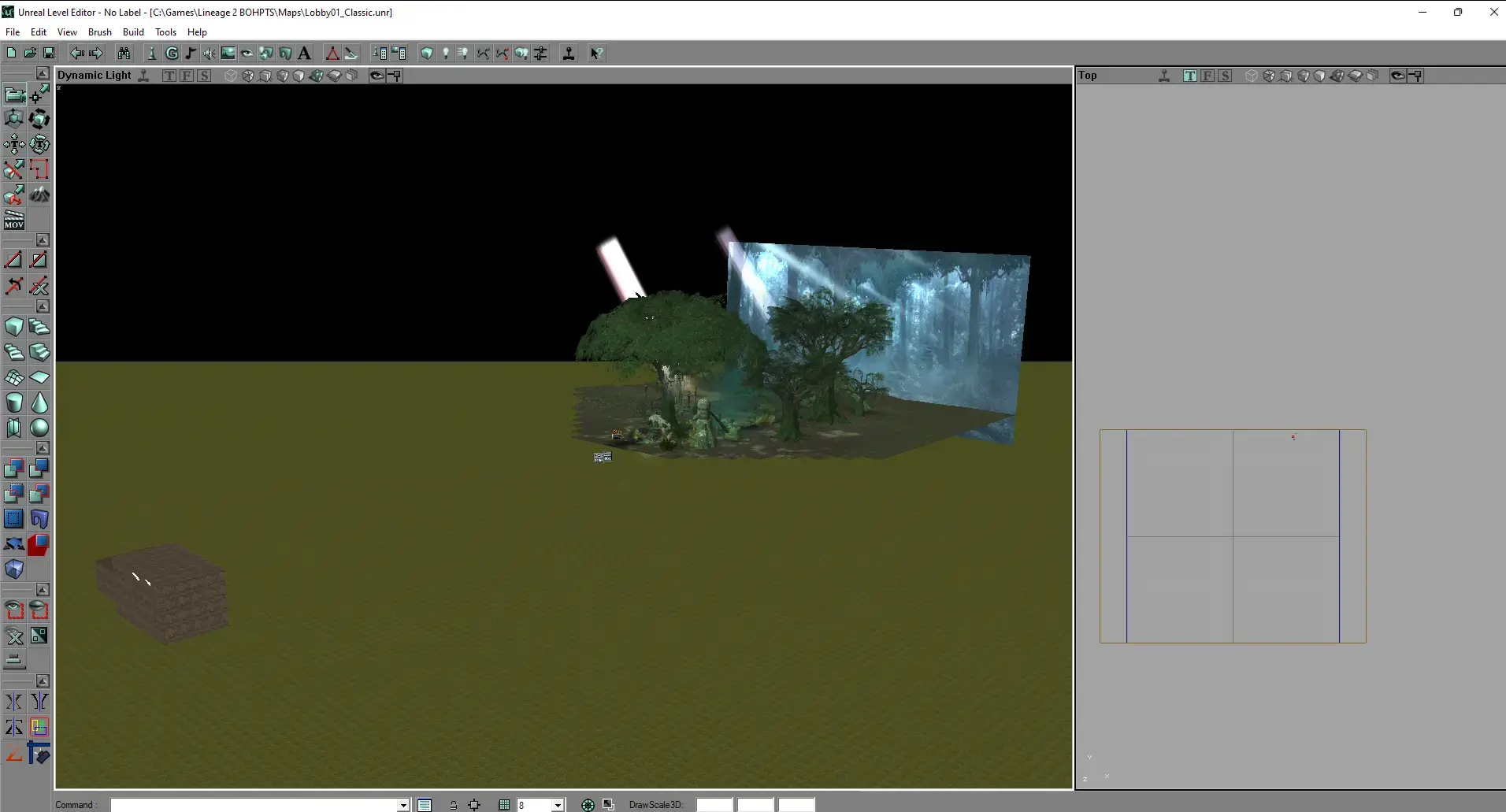This screenshot has width=1506, height=812.
Task: Open the 2D Shape Editor triangle icon
Action: (332, 53)
